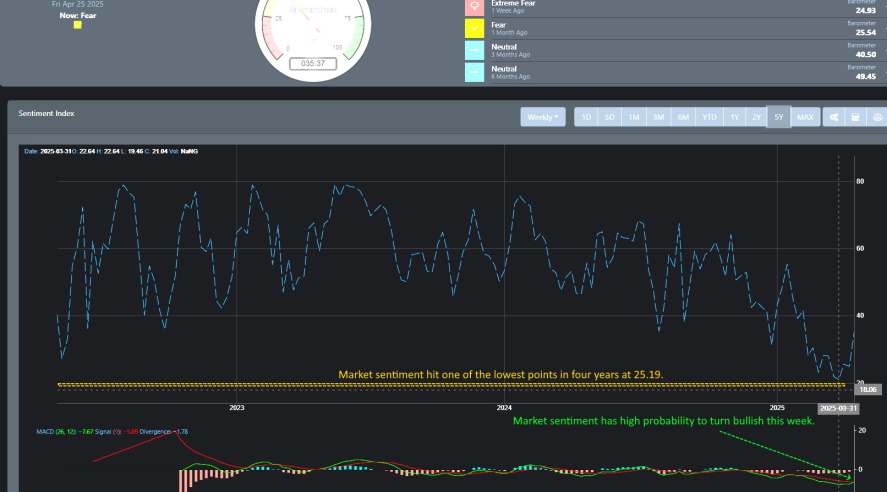Click the gauge value box 035.37
887x492 pixels.
313,63
